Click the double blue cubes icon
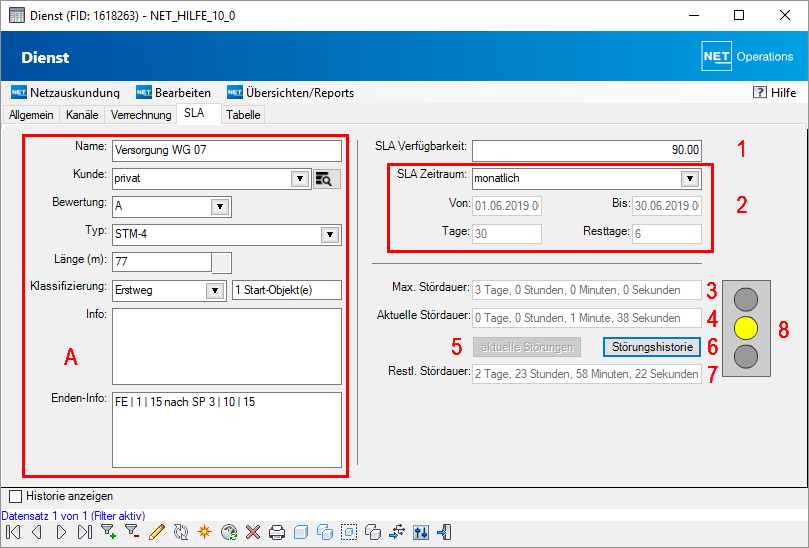This screenshot has width=809, height=548. (325, 532)
